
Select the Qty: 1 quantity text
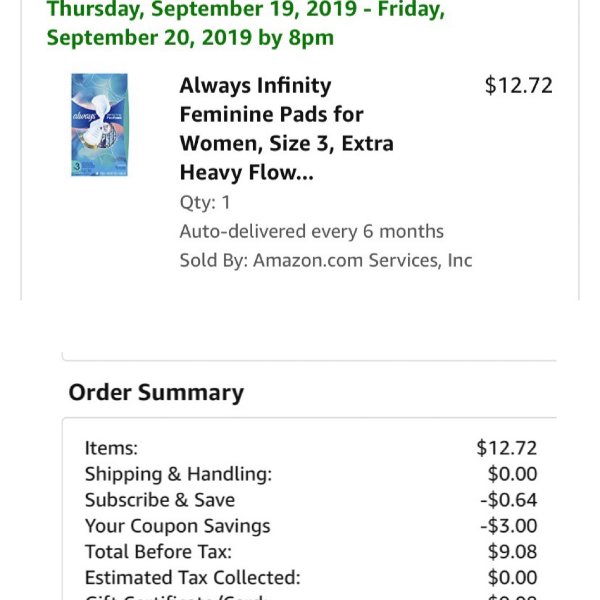pyautogui.click(x=205, y=202)
